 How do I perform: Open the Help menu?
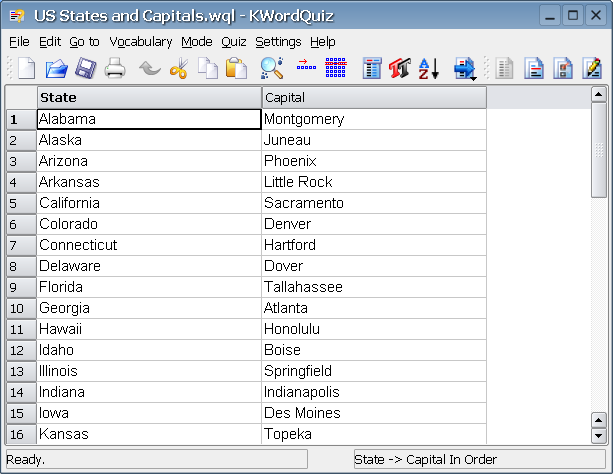click(x=323, y=41)
